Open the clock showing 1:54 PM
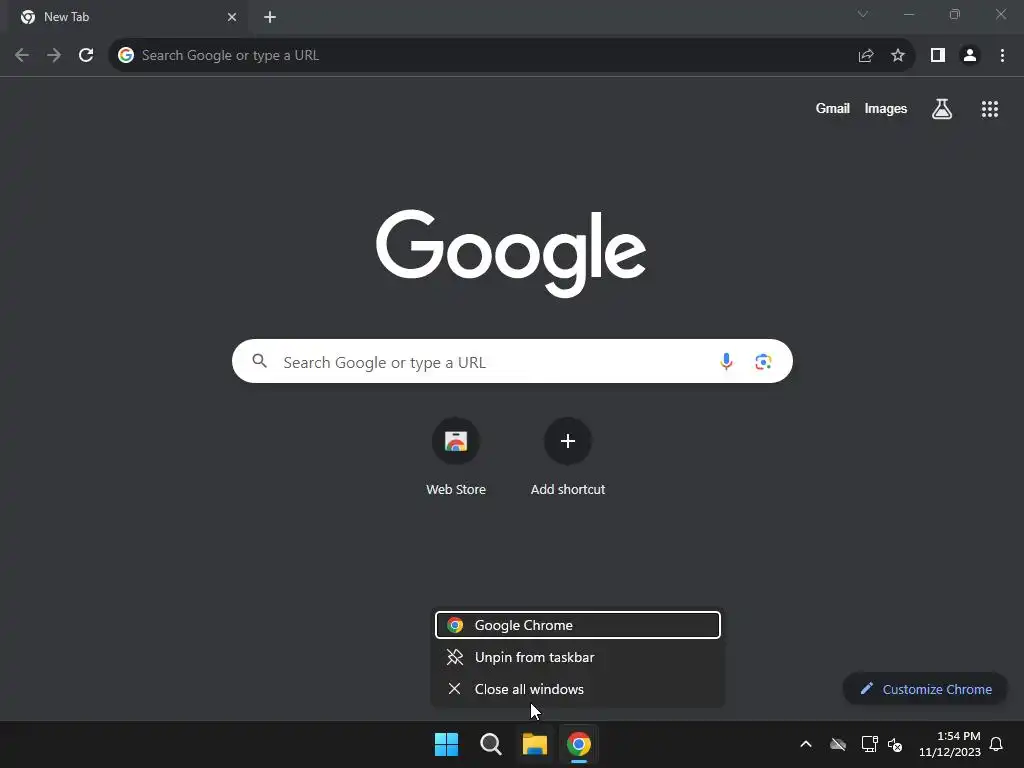Screen dimensions: 1024x768 tap(950, 744)
